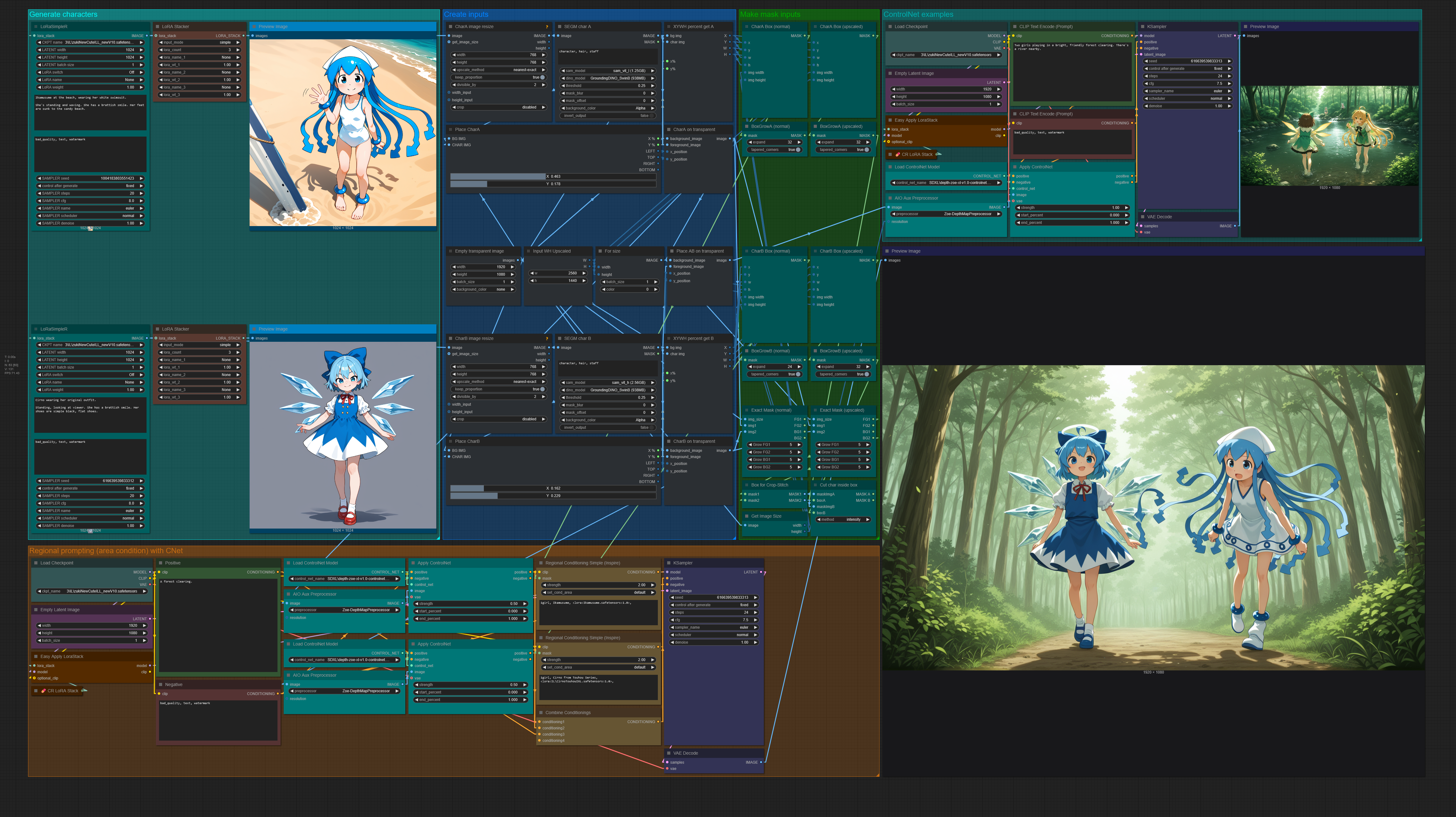
Task: Click the grid icon on XYWH percent get B
Action: click(x=668, y=339)
